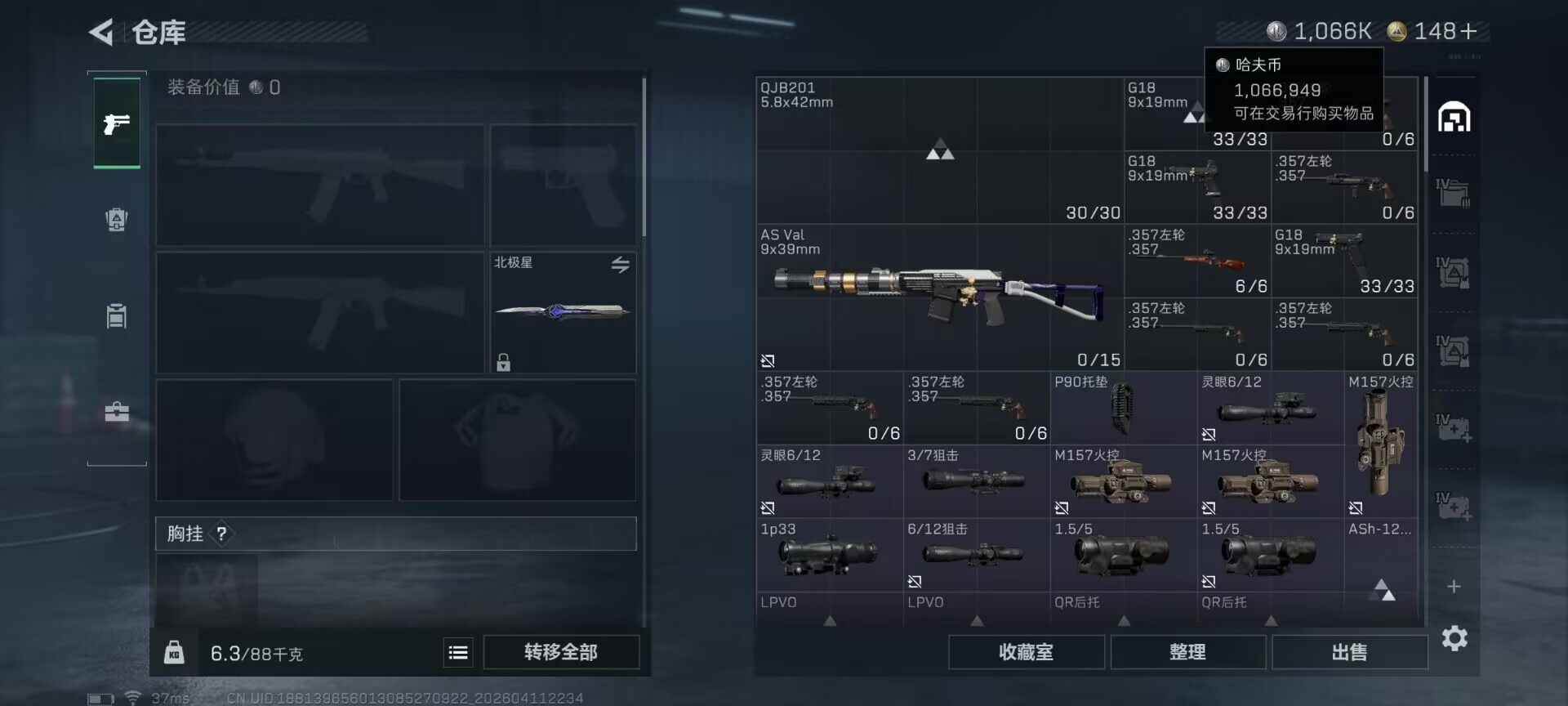Click the 出售 sell button
The height and width of the screenshot is (706, 1568).
coord(1349,652)
